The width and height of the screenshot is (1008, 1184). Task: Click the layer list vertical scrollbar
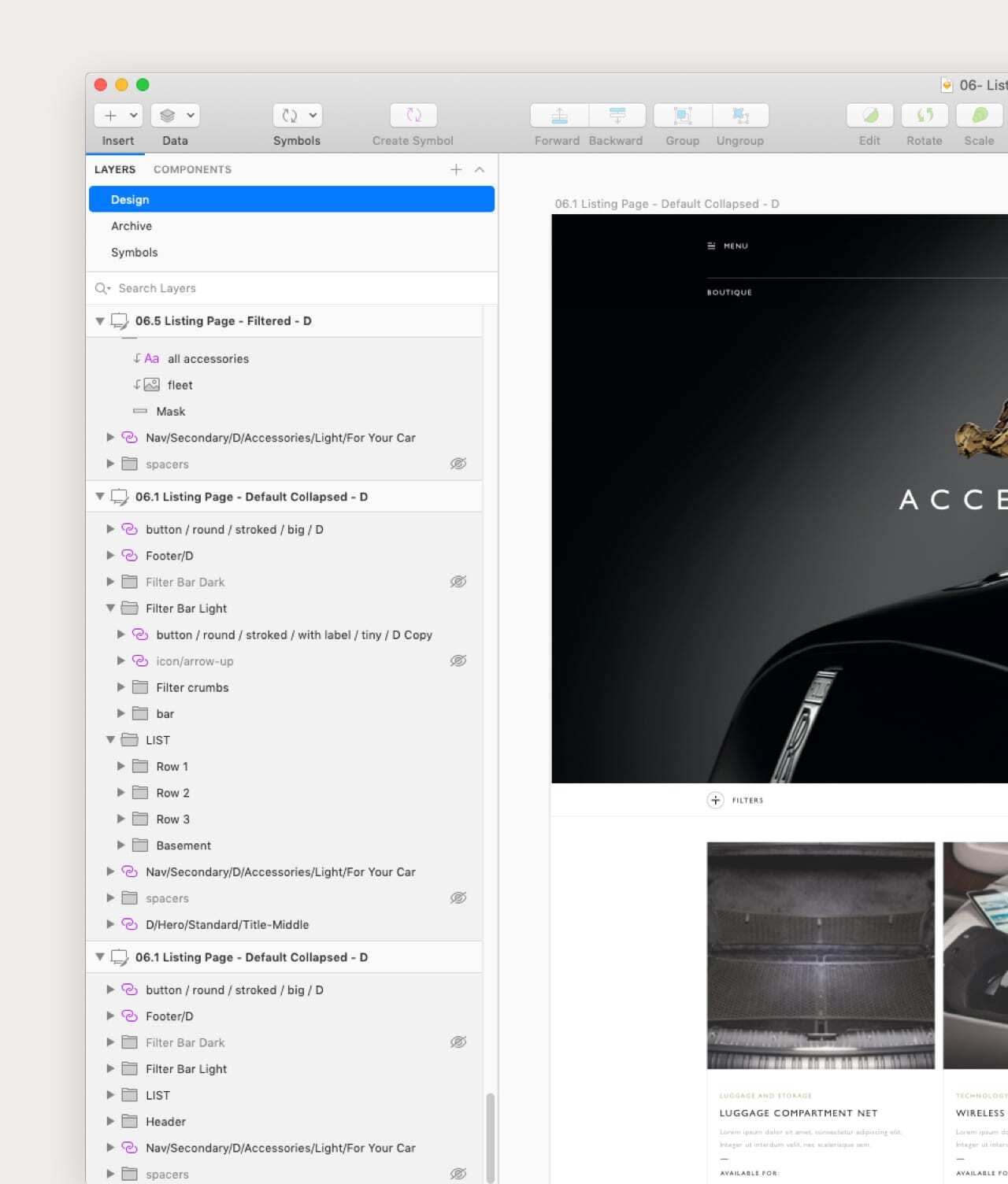click(491, 1138)
